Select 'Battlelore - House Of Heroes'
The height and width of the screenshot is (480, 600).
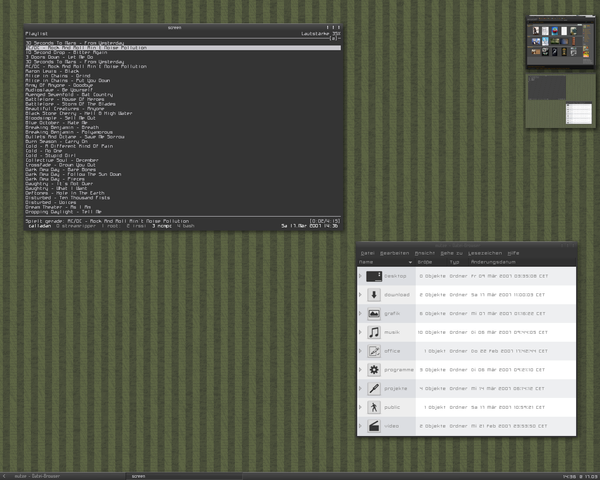(x=65, y=99)
